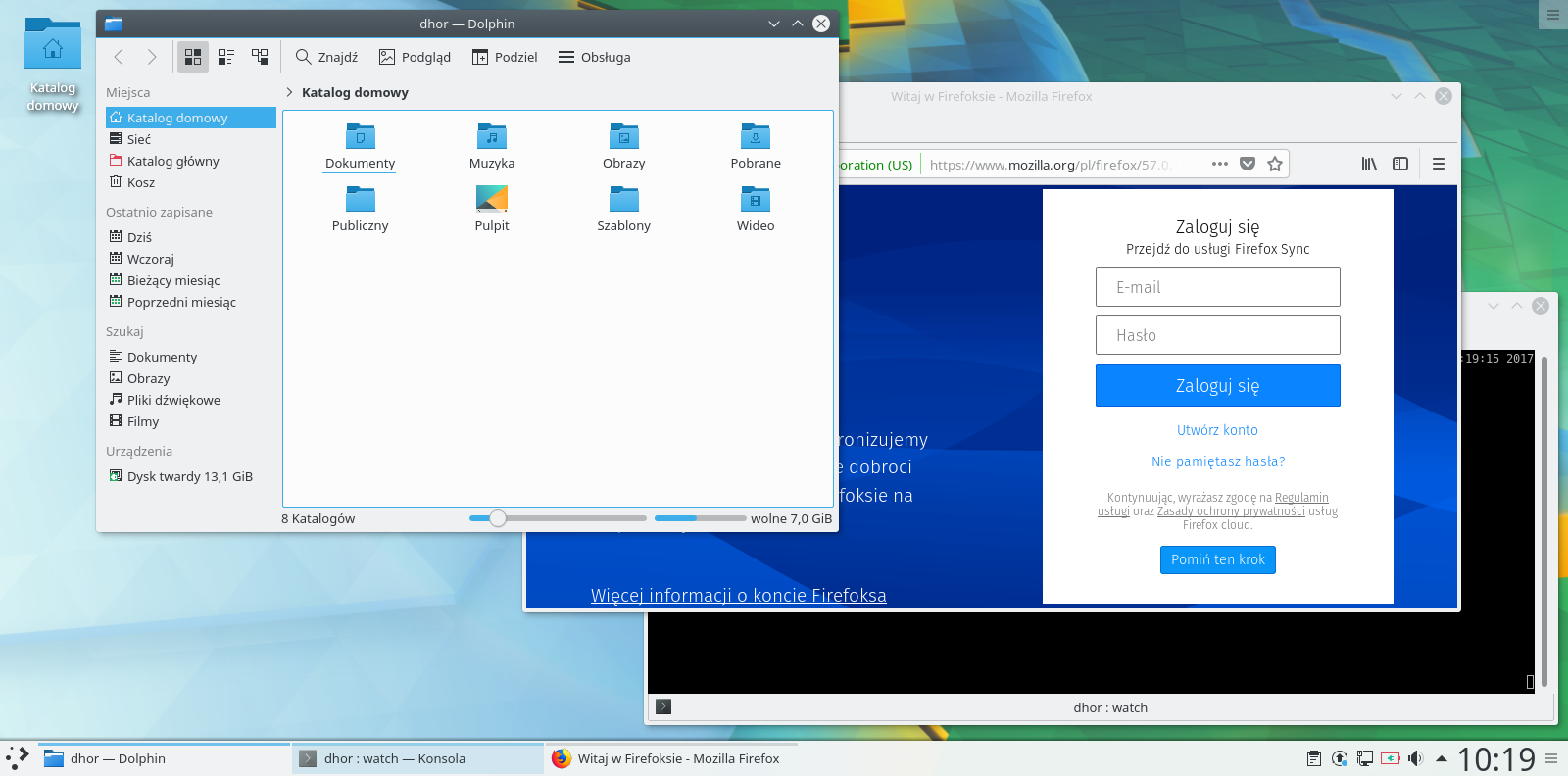This screenshot has height=776, width=1568.
Task: Search Filmy in the sidebar
Action: coord(191,421)
